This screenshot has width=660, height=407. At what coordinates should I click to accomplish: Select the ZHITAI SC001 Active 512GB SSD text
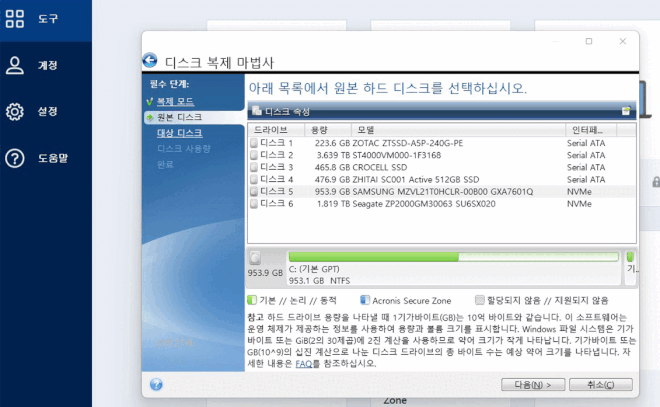click(x=415, y=180)
